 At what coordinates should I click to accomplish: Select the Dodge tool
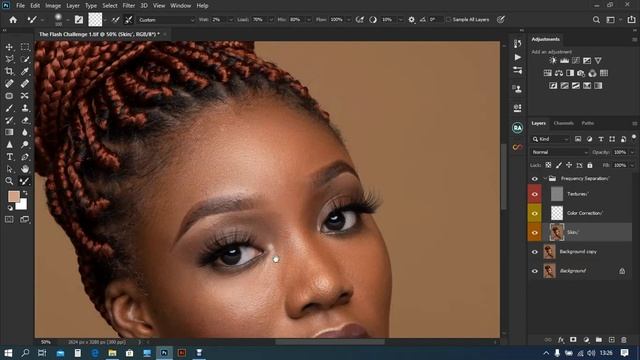[x=25, y=144]
